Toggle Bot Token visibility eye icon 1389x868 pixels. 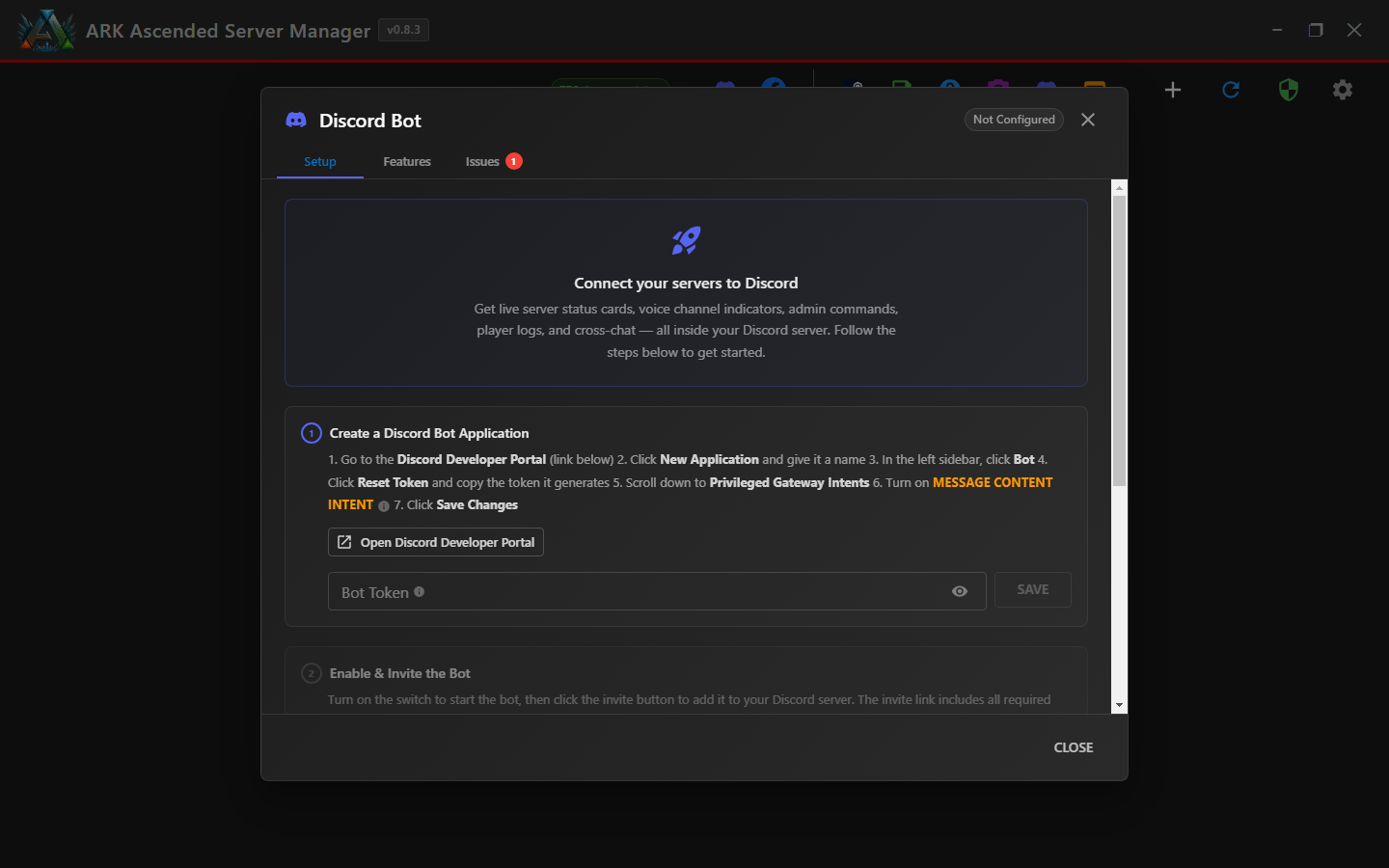960,591
